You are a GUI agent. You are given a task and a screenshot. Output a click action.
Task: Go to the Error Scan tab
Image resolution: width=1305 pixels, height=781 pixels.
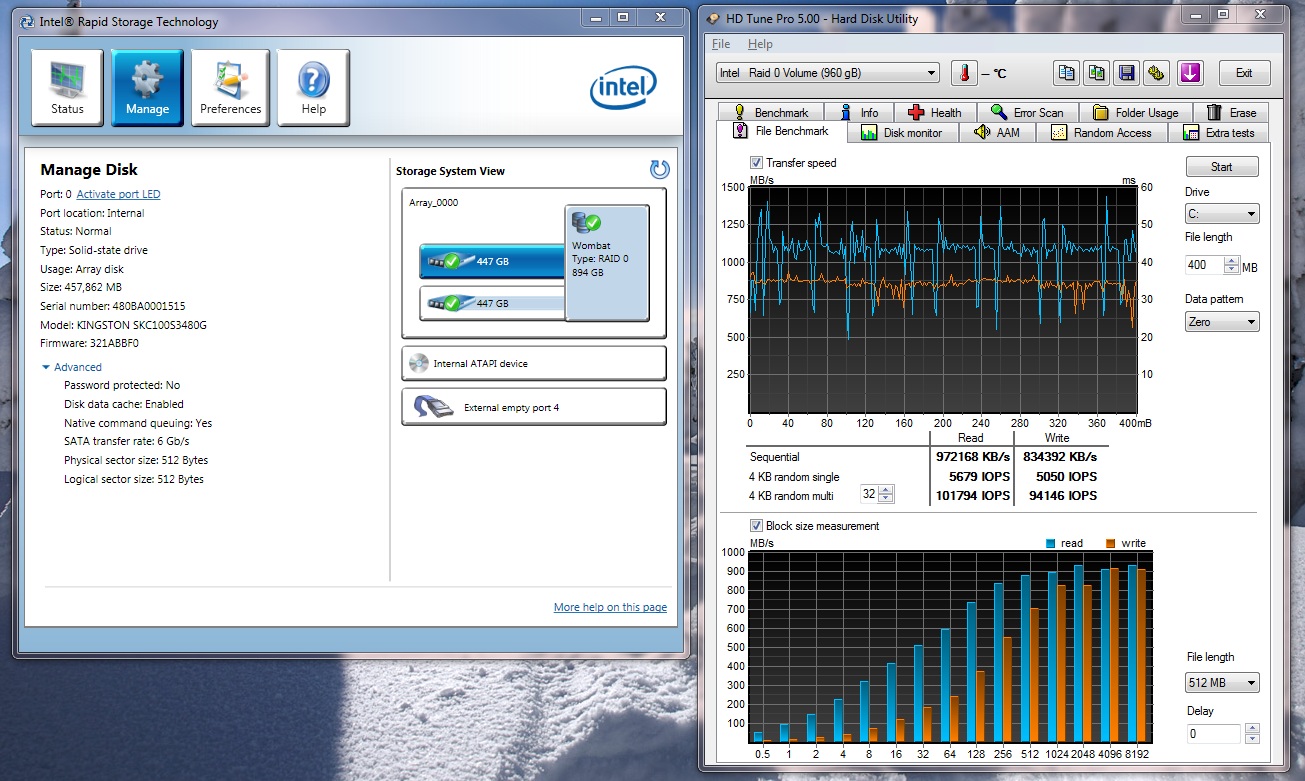coord(1028,112)
